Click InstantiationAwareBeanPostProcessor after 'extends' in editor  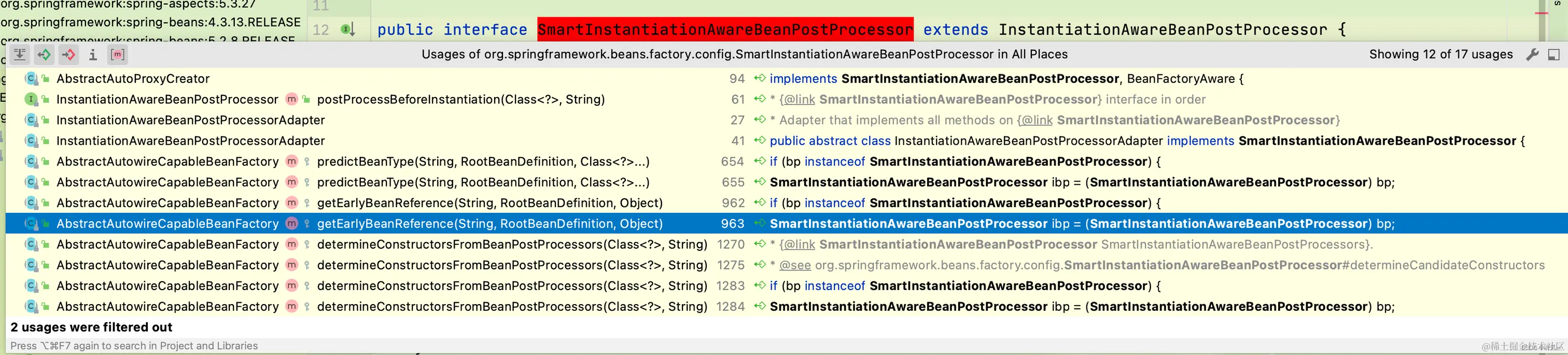1163,29
